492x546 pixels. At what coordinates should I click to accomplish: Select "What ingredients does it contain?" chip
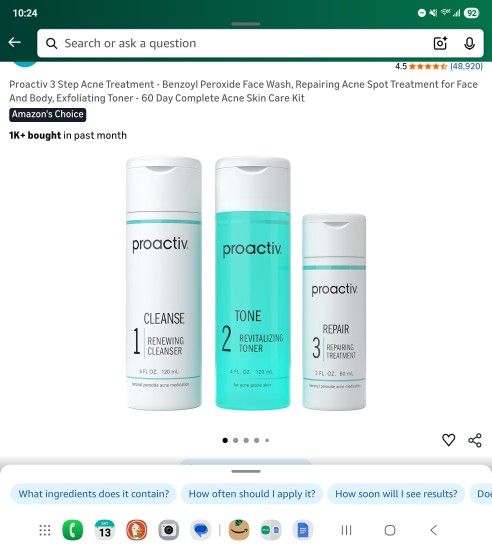point(93,494)
